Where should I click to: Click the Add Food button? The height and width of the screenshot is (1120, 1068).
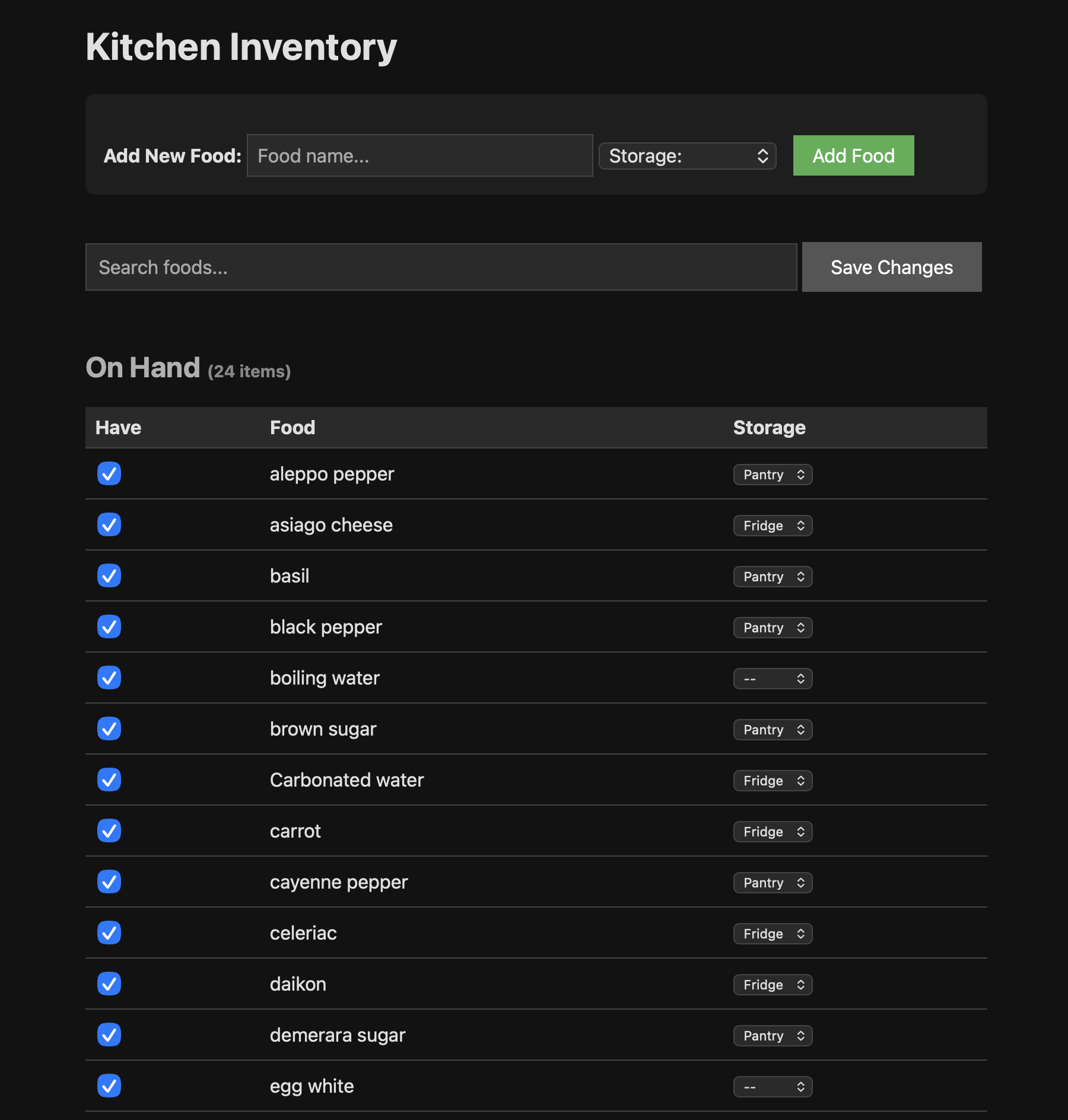(x=853, y=155)
